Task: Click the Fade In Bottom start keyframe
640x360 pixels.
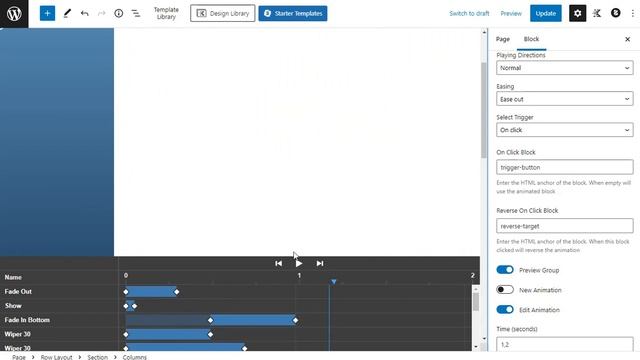Action: 211,320
